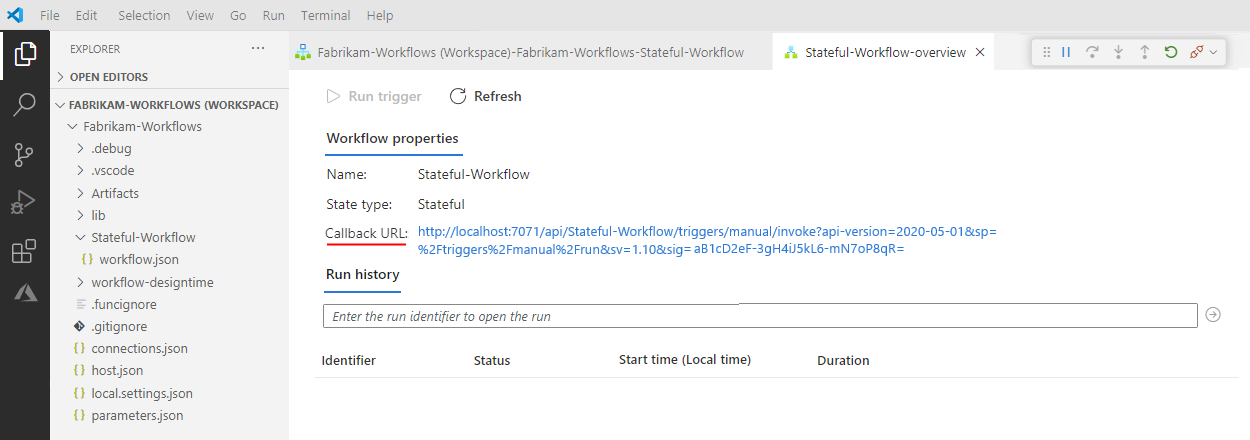Collapse the Stateful-Workflow folder
This screenshot has width=1250, height=440.
pos(143,237)
